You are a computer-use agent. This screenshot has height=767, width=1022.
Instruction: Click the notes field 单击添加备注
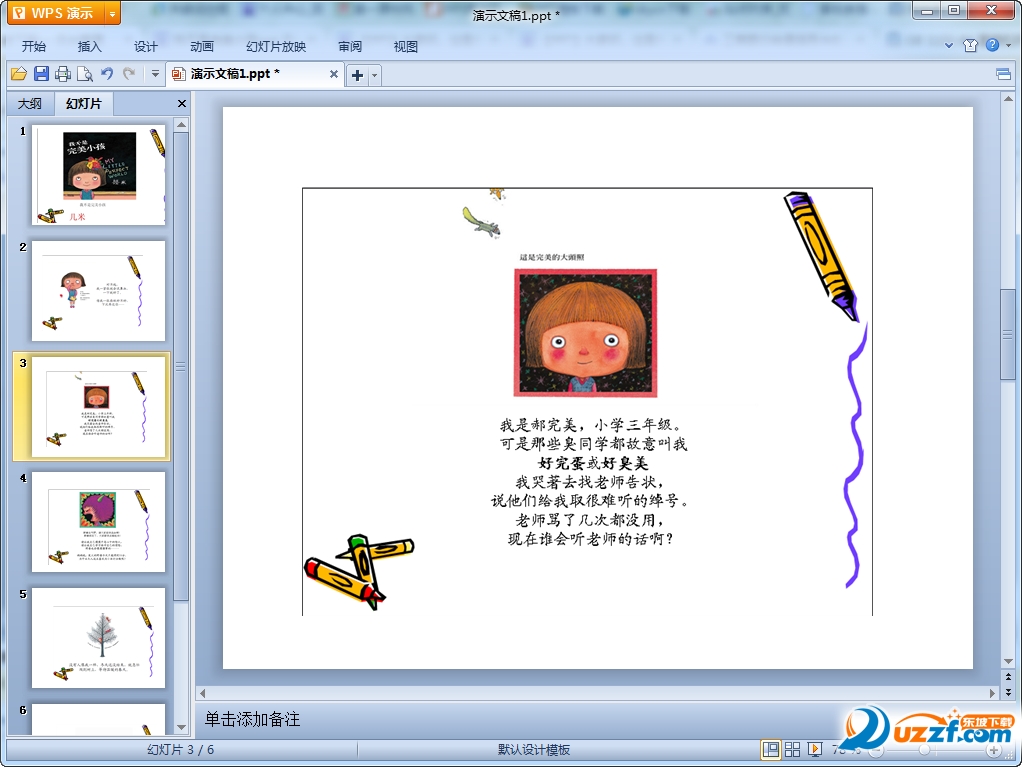coord(253,719)
